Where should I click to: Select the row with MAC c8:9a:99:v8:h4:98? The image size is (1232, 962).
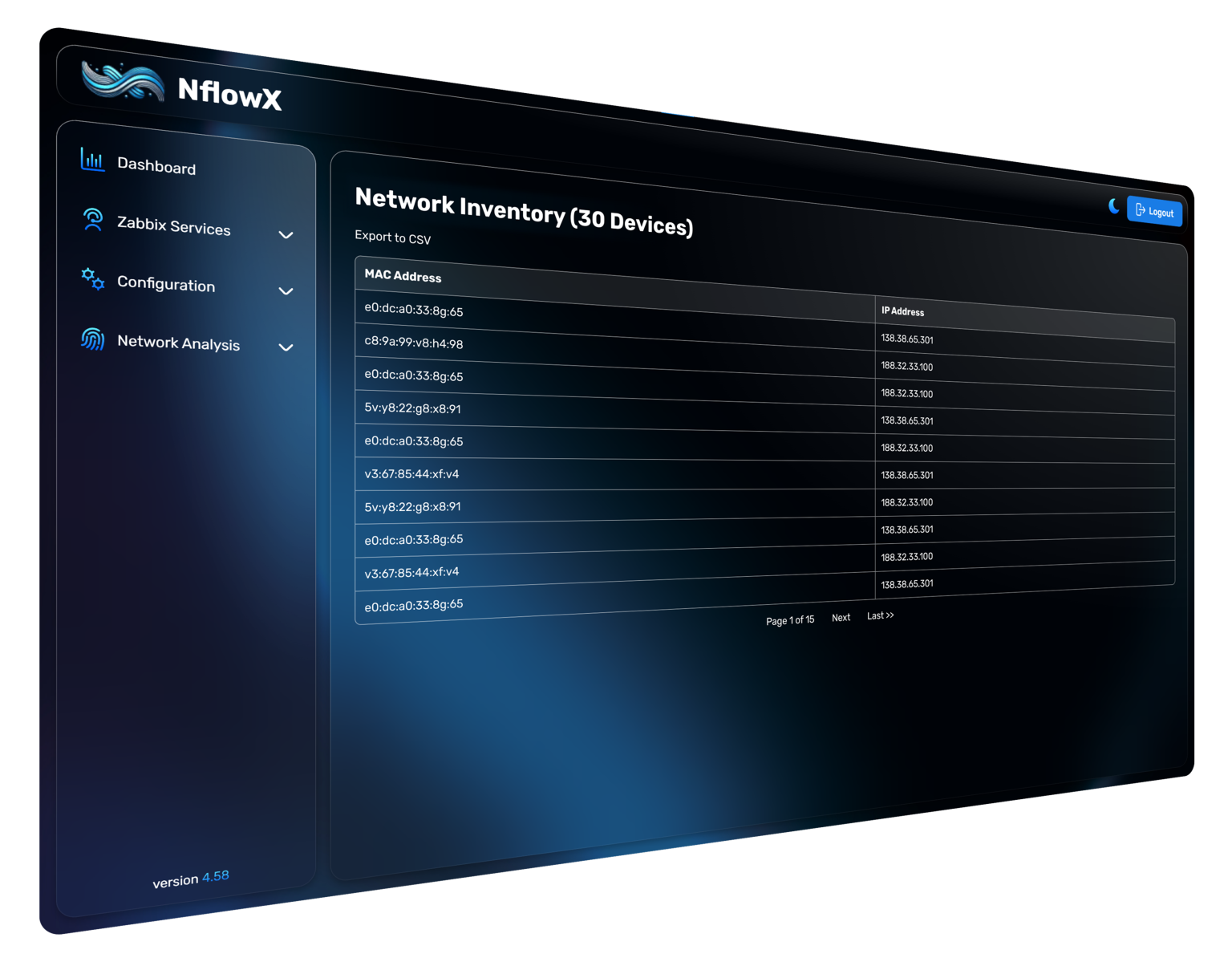click(414, 343)
